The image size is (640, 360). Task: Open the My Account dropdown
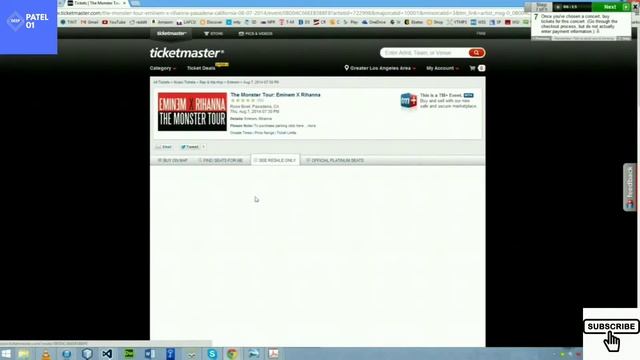[442, 68]
